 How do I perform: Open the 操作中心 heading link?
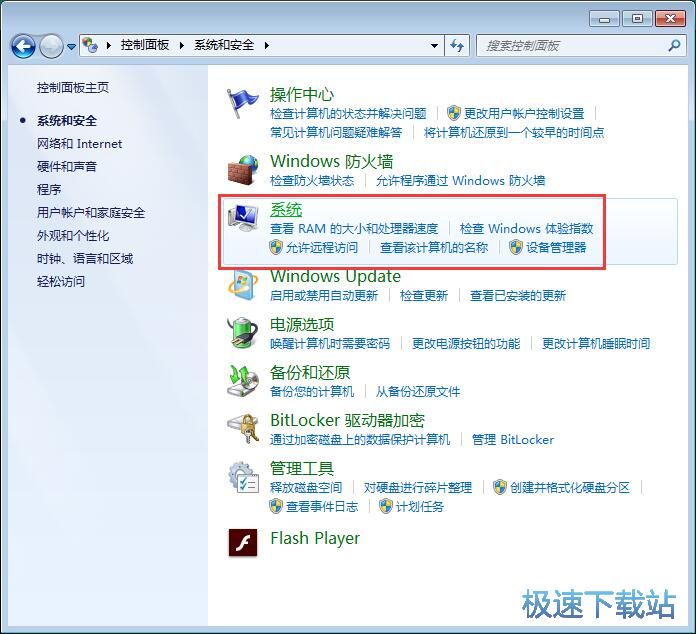tap(302, 94)
